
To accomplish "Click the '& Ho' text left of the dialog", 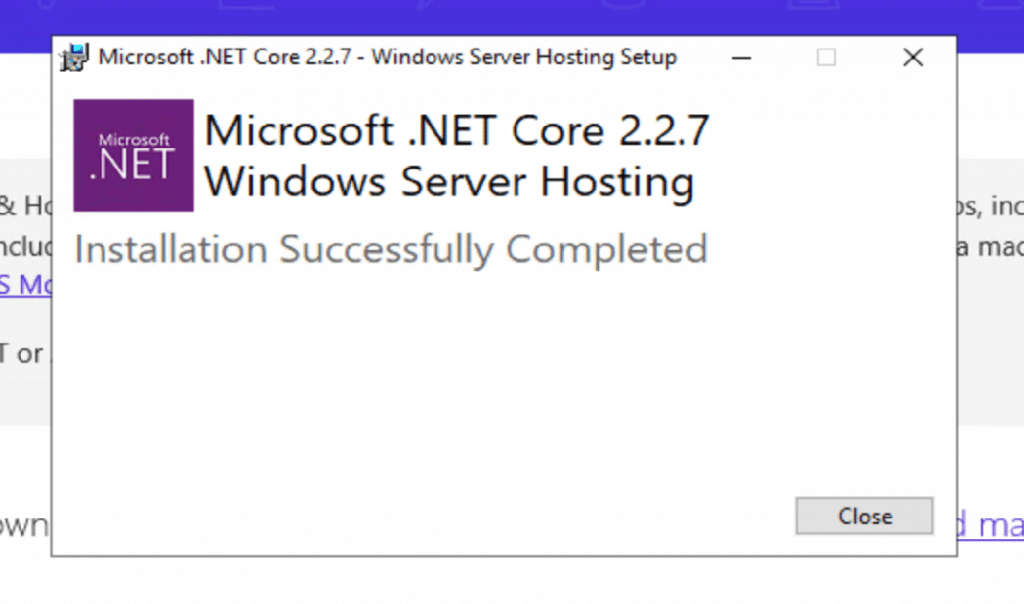I will 25,206.
